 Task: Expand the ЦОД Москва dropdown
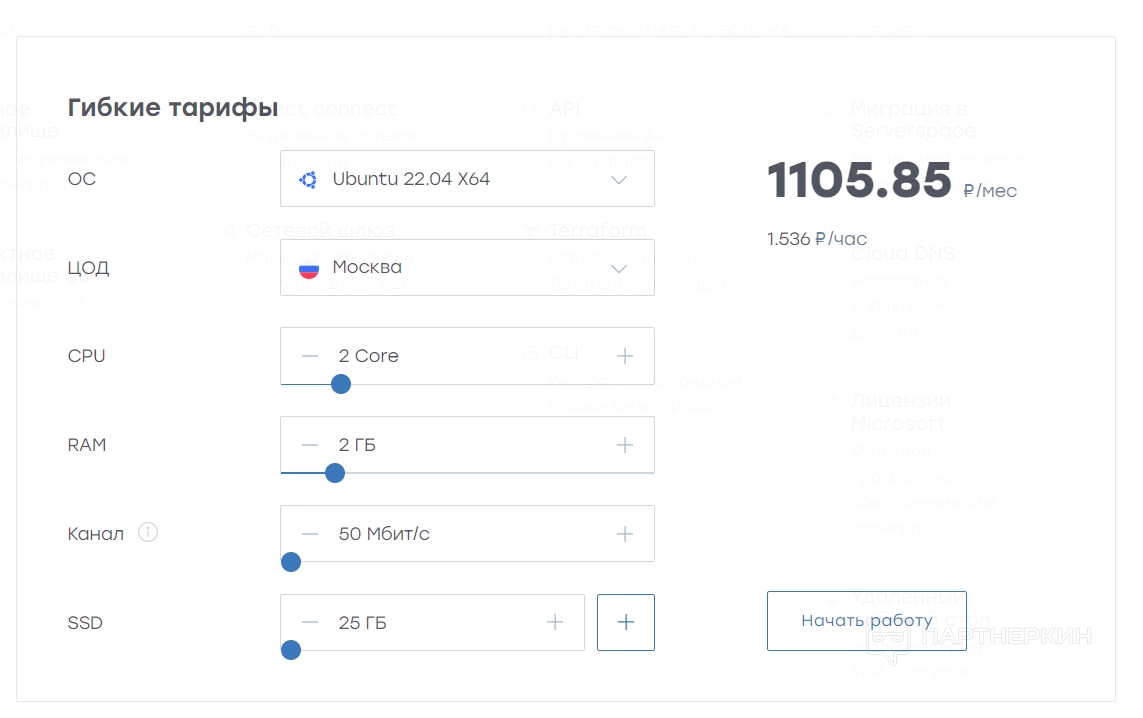[x=467, y=268]
